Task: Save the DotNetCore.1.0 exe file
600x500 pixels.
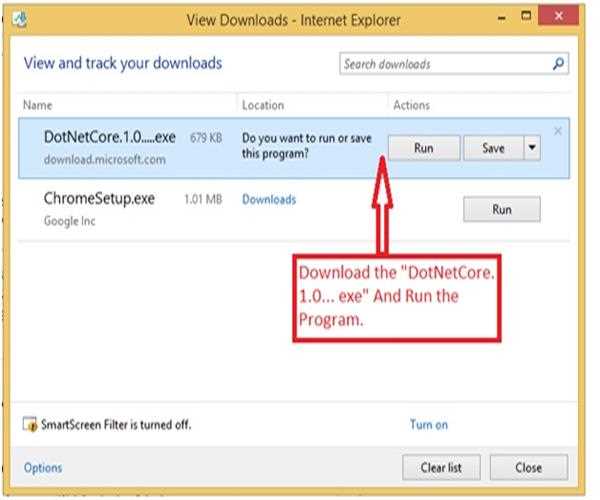Action: pos(493,148)
